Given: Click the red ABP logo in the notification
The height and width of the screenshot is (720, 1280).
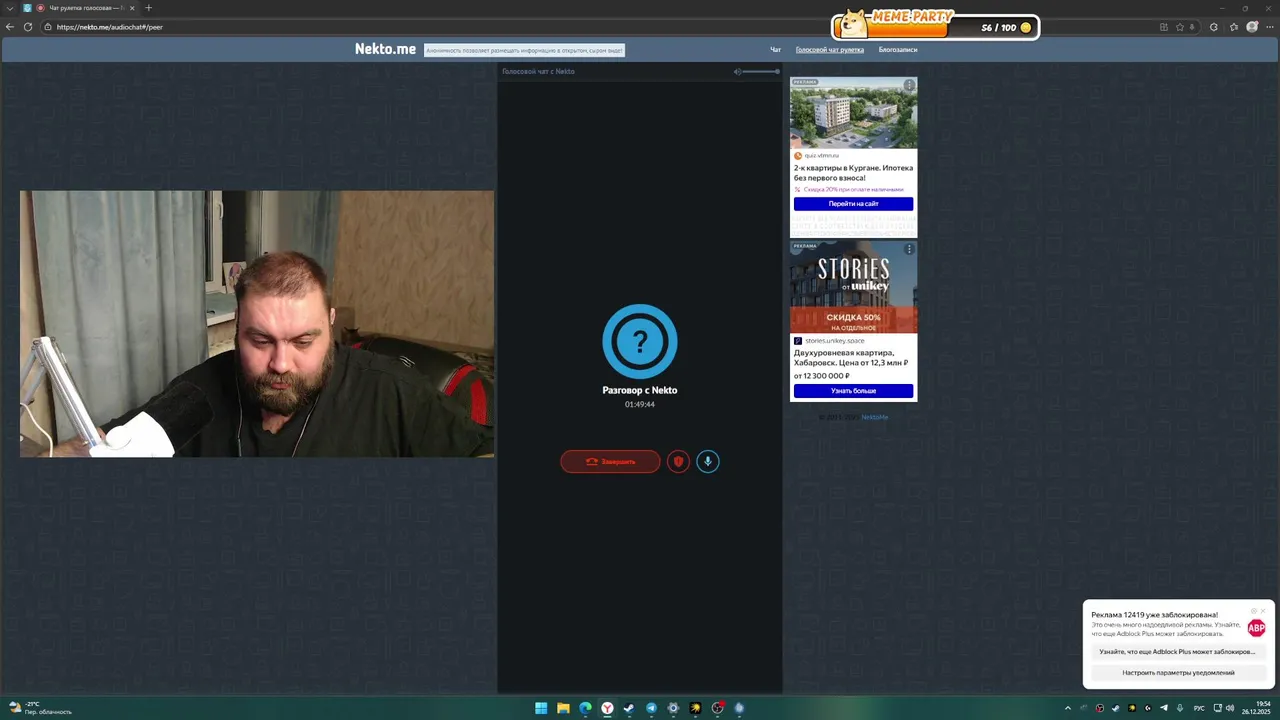Looking at the screenshot, I should click(x=1256, y=628).
